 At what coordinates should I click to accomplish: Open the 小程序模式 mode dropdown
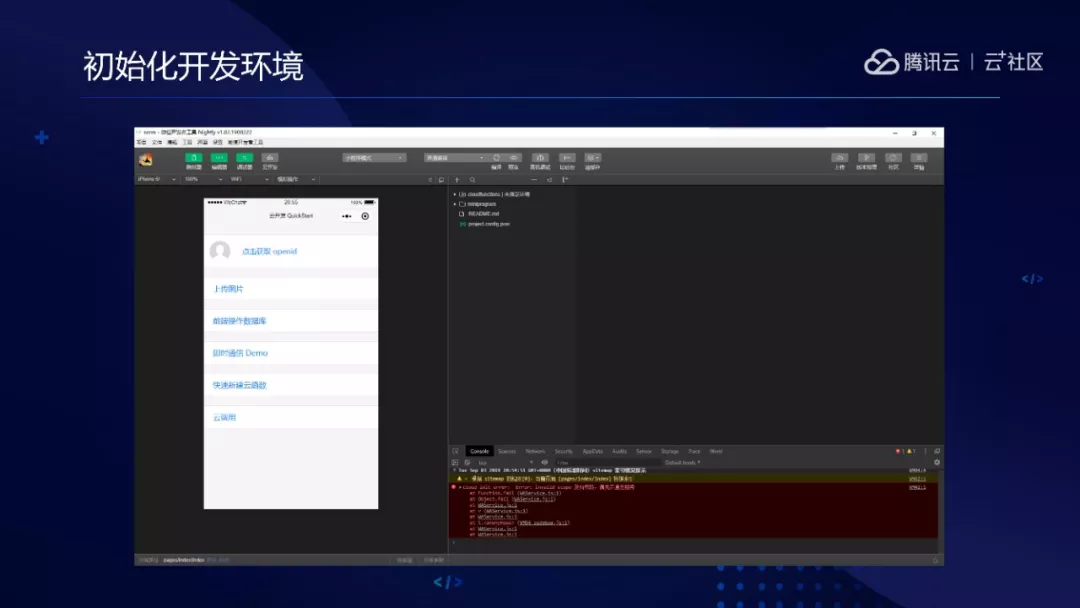[374, 158]
